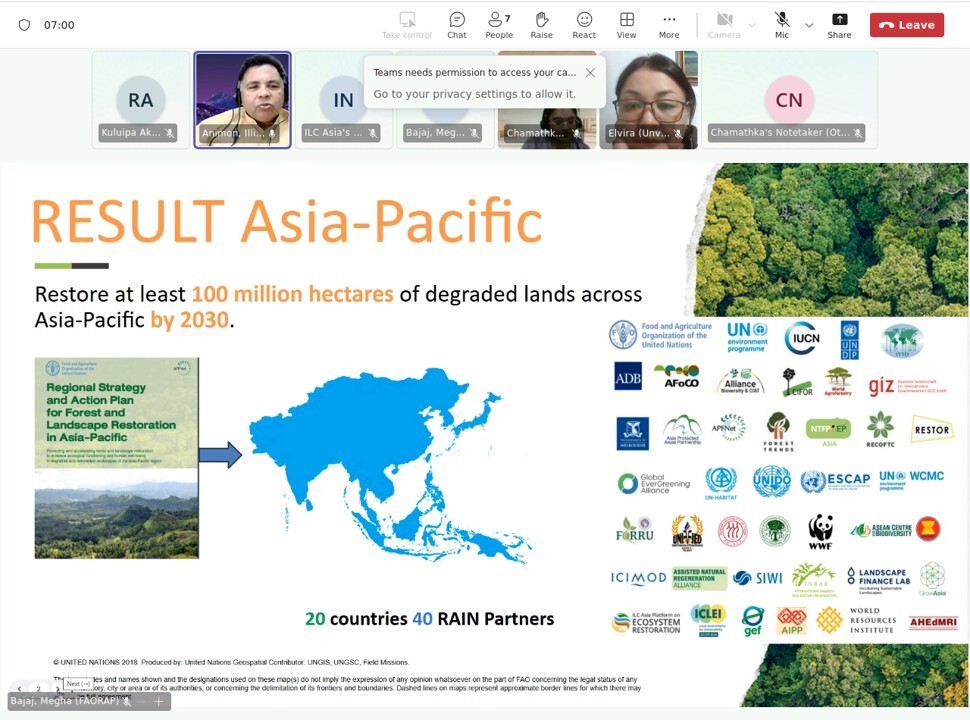970x720 pixels.
Task: Click '20 countries 40 RAIN Partners' text
Action: [x=429, y=619]
